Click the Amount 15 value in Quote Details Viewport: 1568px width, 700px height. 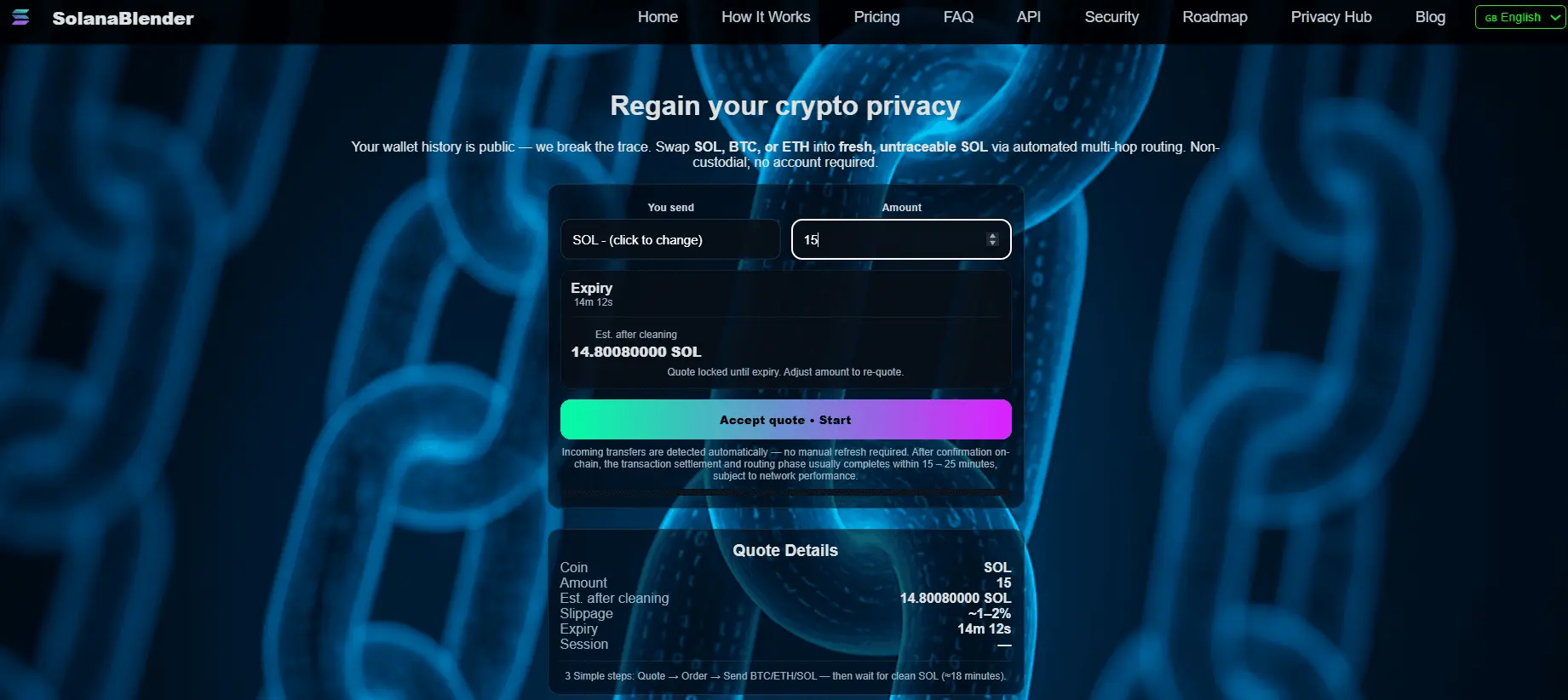pyautogui.click(x=1003, y=582)
